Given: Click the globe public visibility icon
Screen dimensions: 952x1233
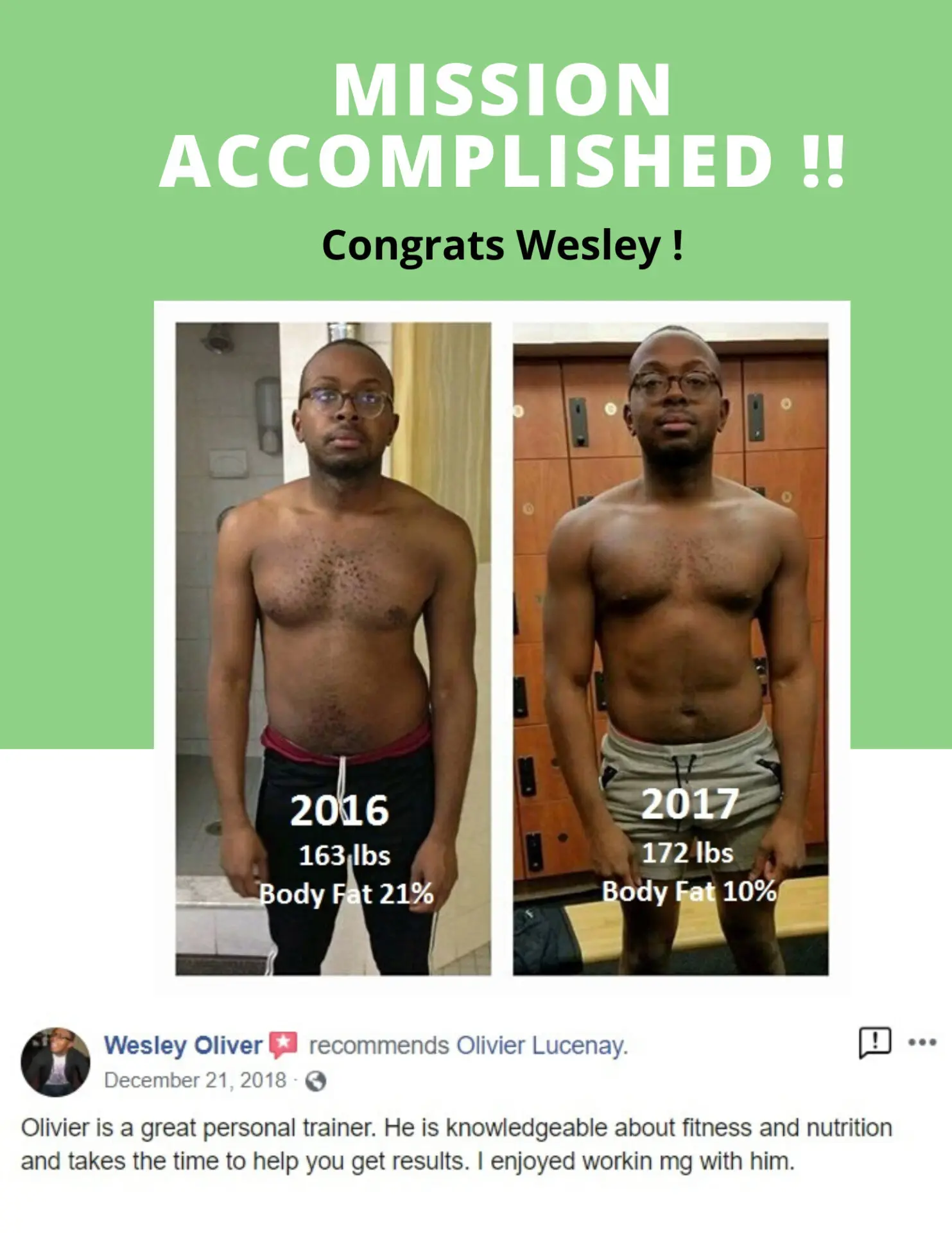Looking at the screenshot, I should click(x=316, y=1081).
